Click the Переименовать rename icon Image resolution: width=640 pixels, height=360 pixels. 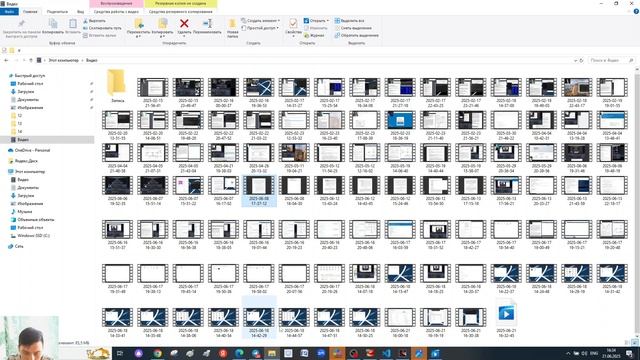(x=207, y=24)
